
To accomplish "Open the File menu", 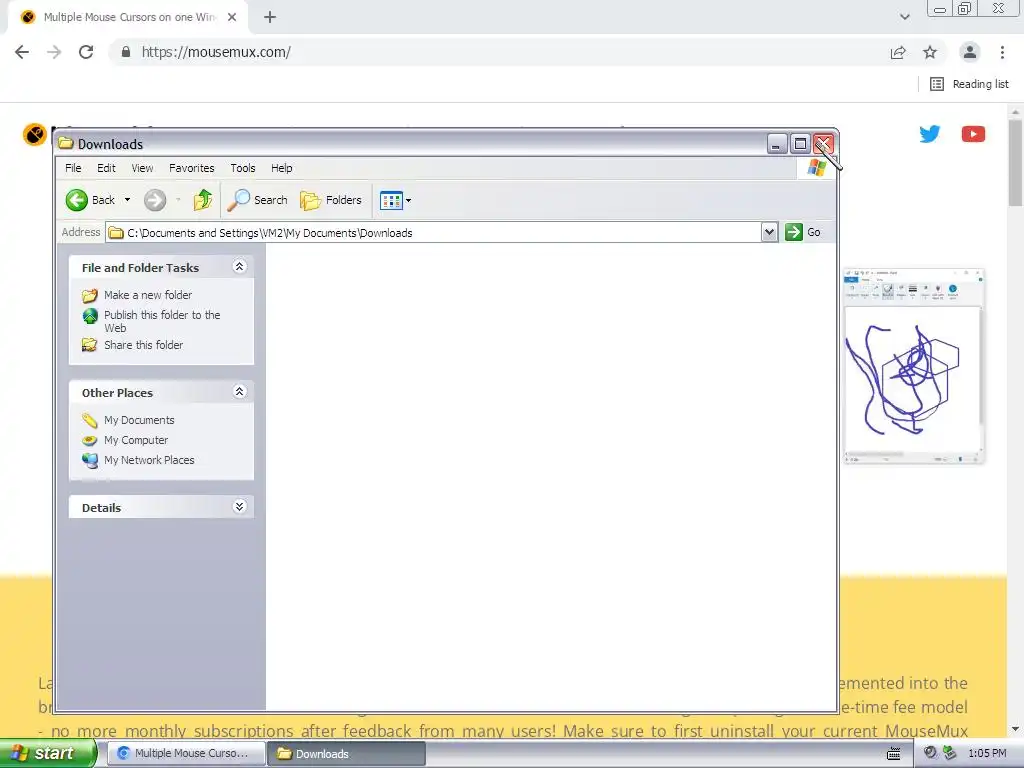I will pos(73,168).
